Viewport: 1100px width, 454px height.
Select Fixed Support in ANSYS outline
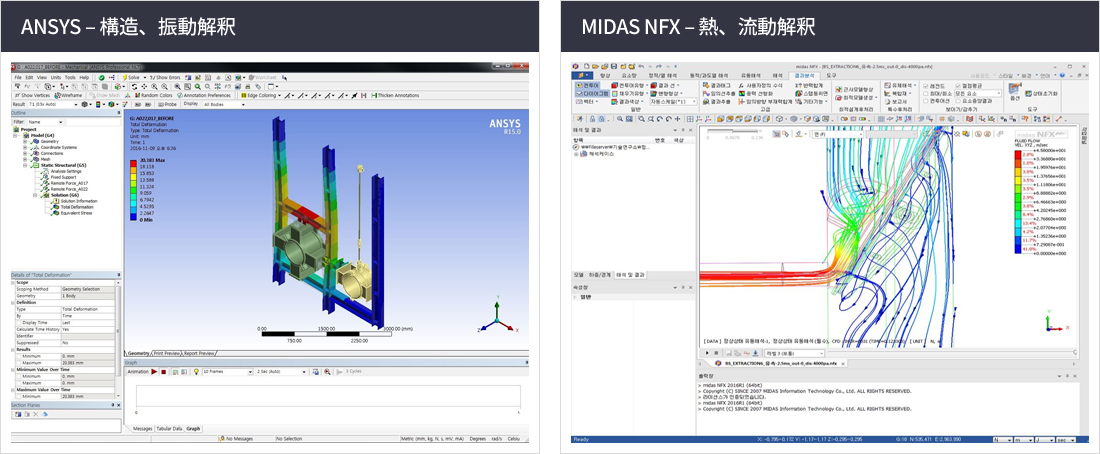(x=63, y=177)
